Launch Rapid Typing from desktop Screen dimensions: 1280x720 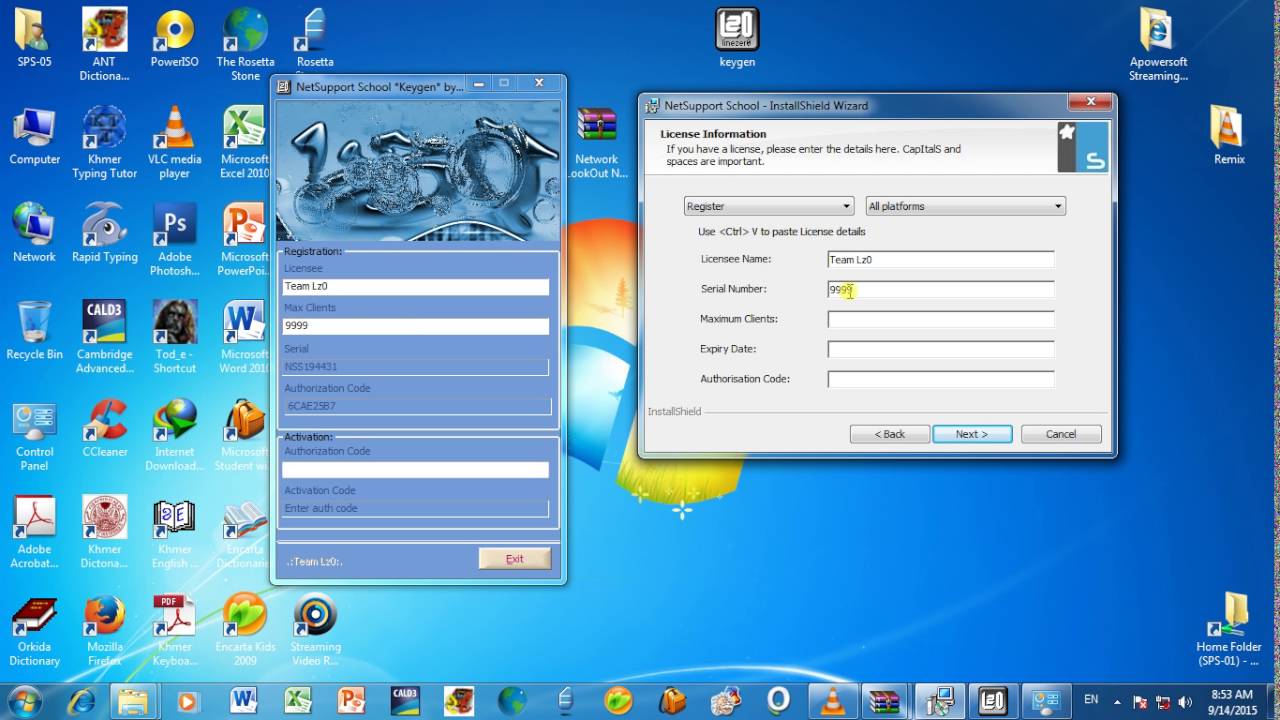[x=104, y=233]
